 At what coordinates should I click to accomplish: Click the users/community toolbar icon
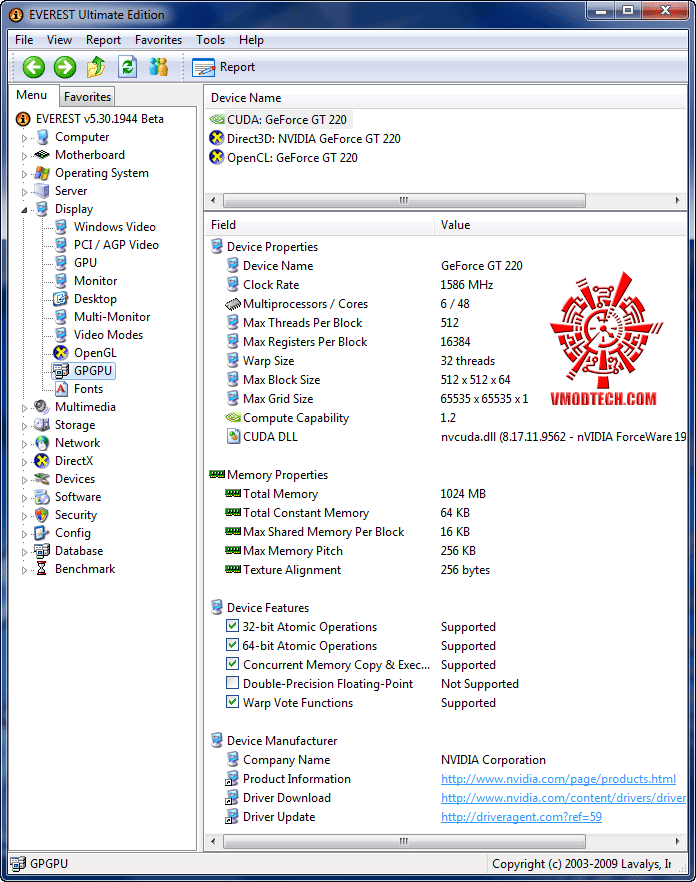tap(159, 67)
